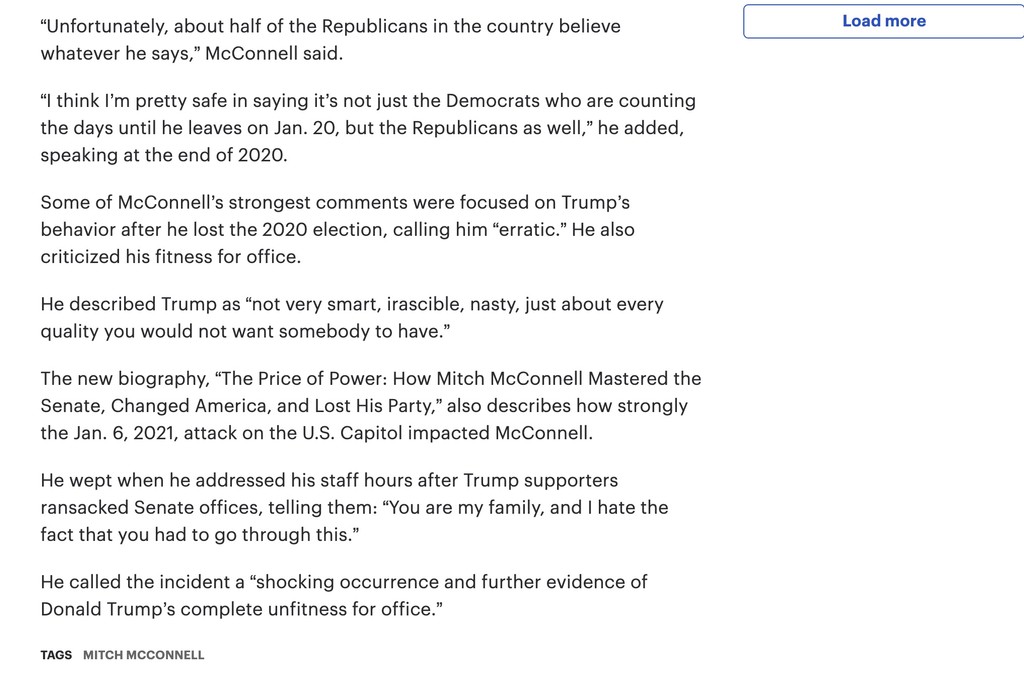The image size is (1024, 678).
Task: Click the Load more button
Action: tap(884, 21)
